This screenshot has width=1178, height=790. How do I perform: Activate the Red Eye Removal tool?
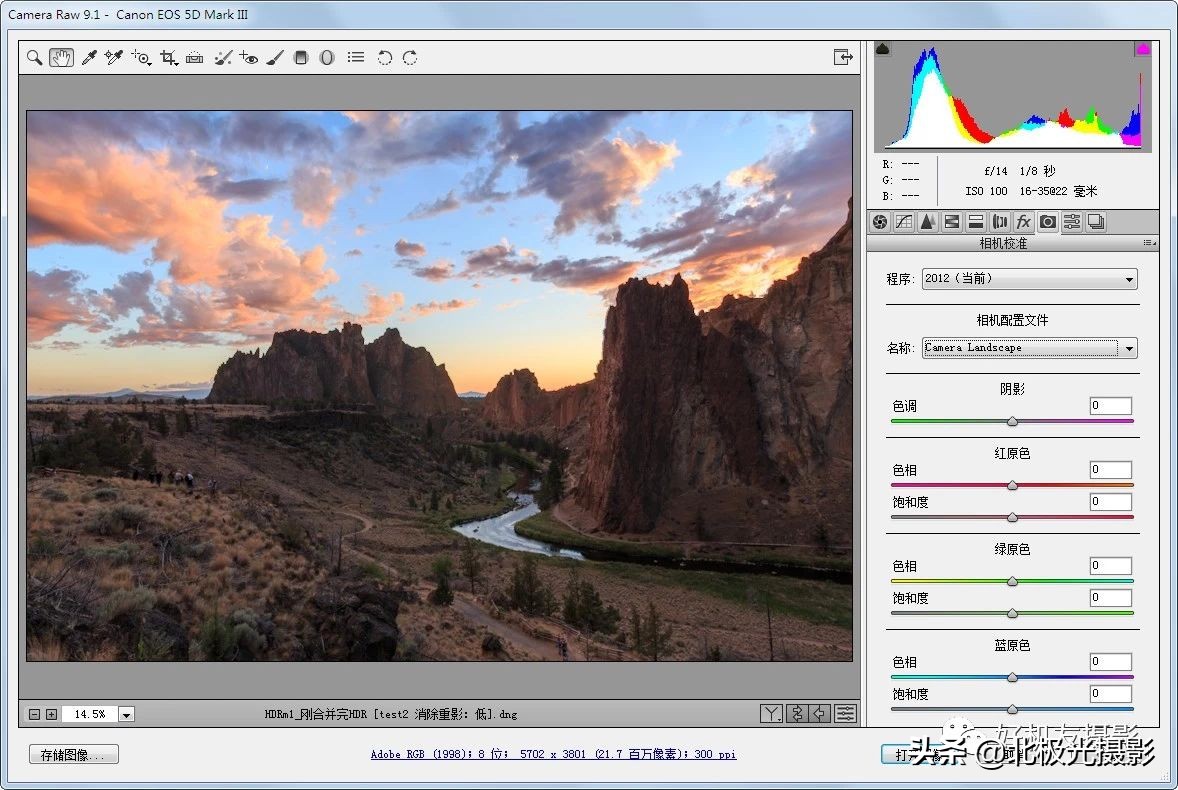tap(249, 58)
